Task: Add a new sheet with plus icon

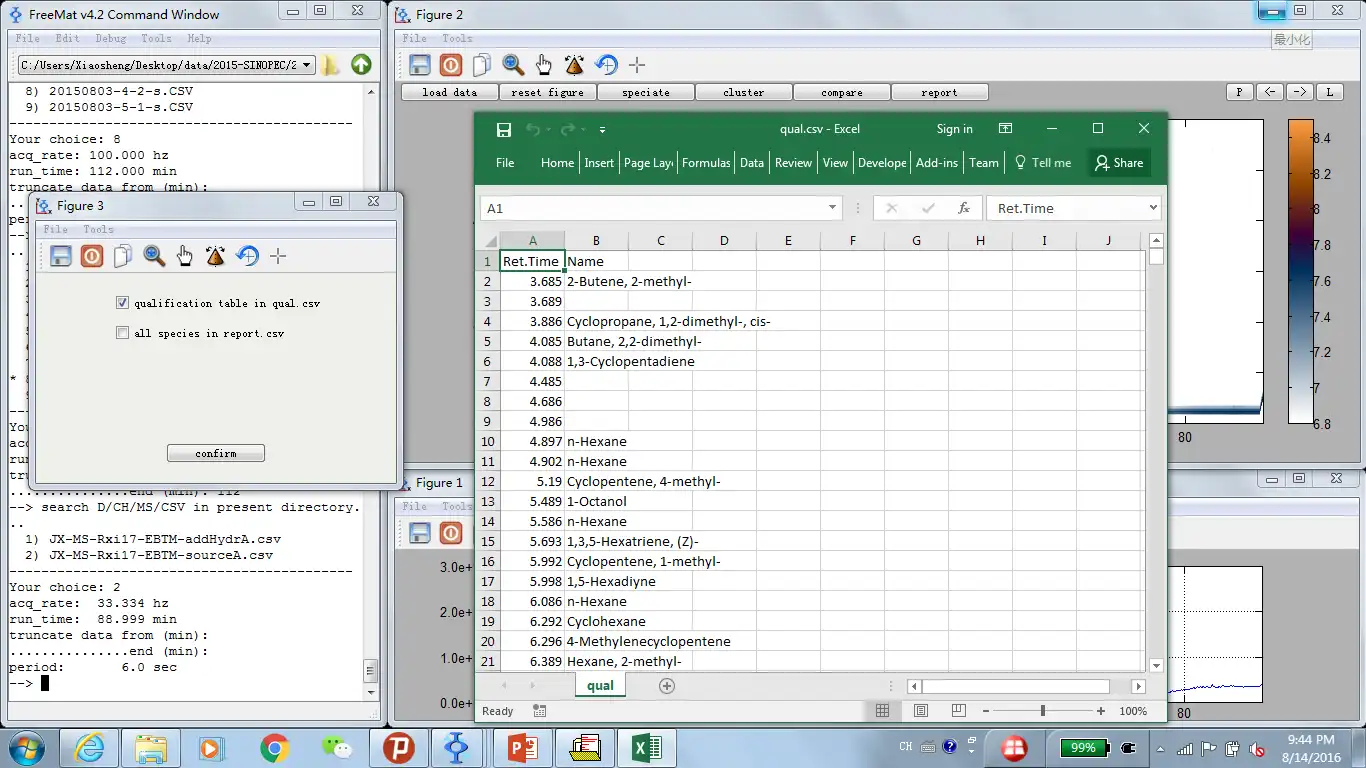Action: point(667,685)
